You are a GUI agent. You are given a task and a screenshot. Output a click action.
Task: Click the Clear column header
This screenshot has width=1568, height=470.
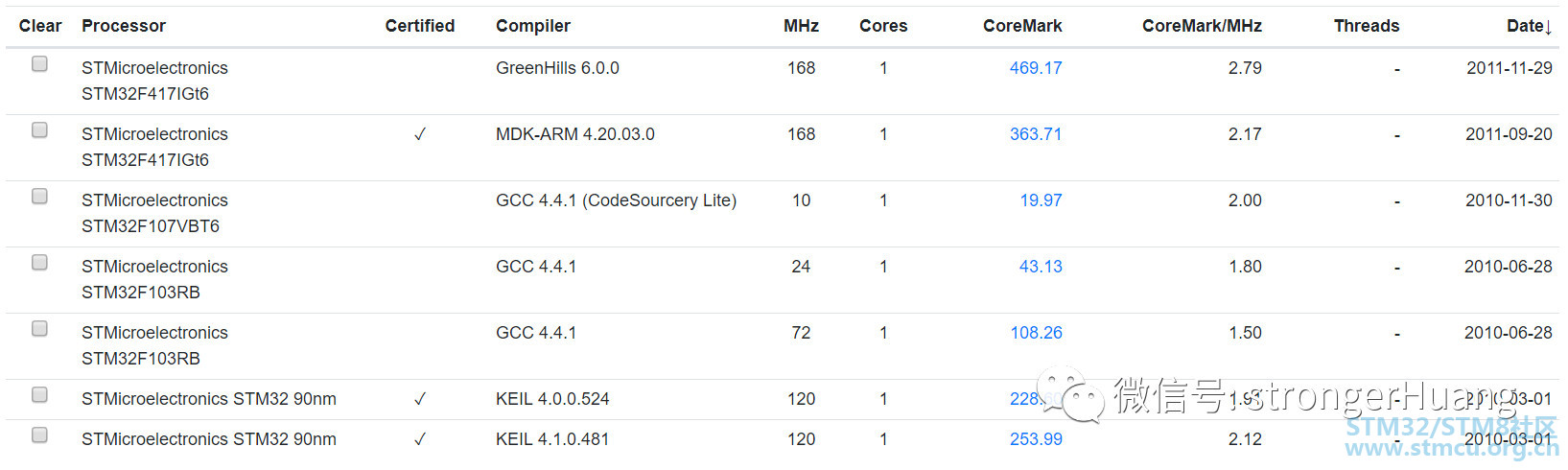[x=40, y=26]
